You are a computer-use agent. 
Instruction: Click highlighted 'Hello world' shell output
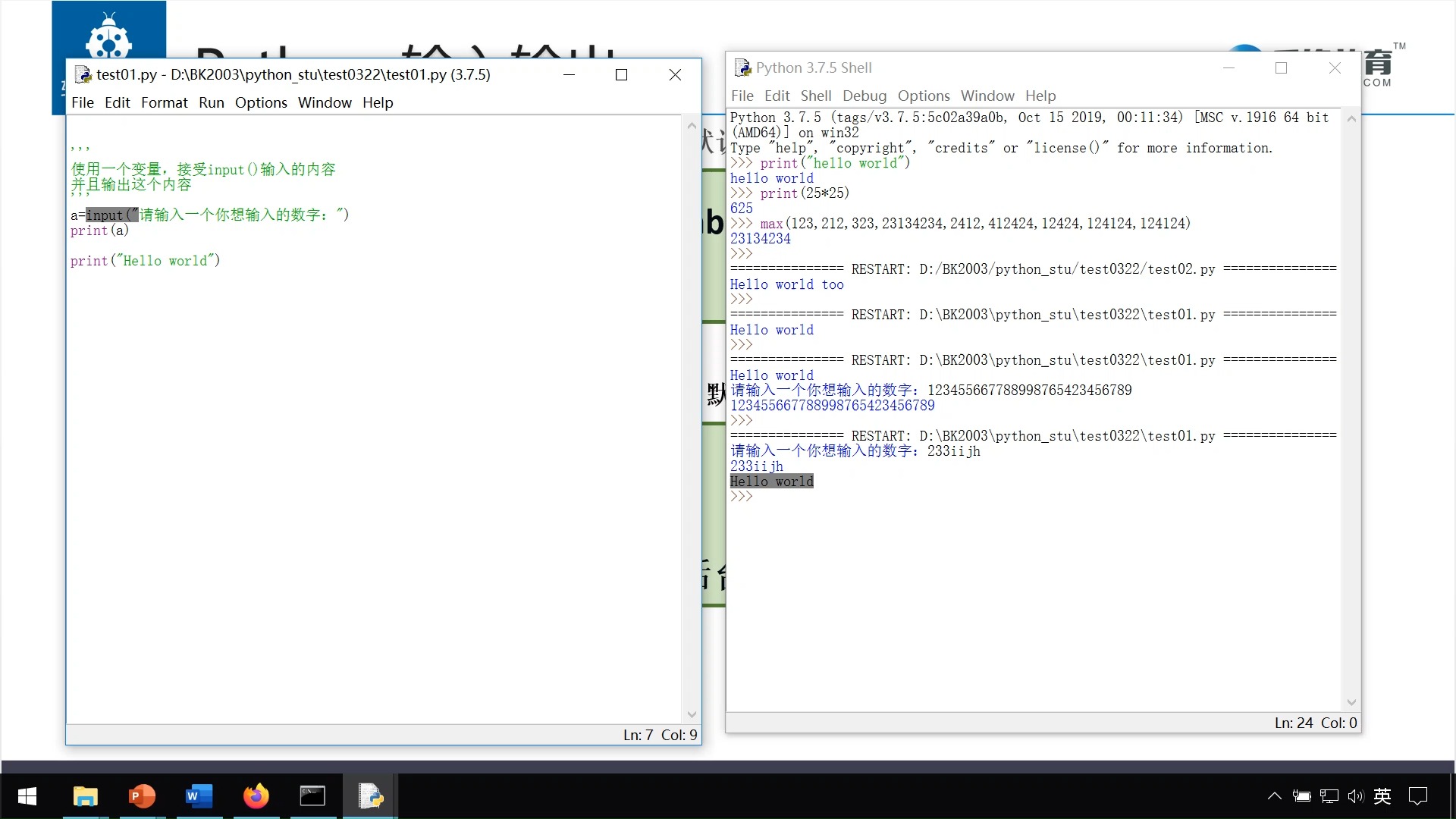771,482
